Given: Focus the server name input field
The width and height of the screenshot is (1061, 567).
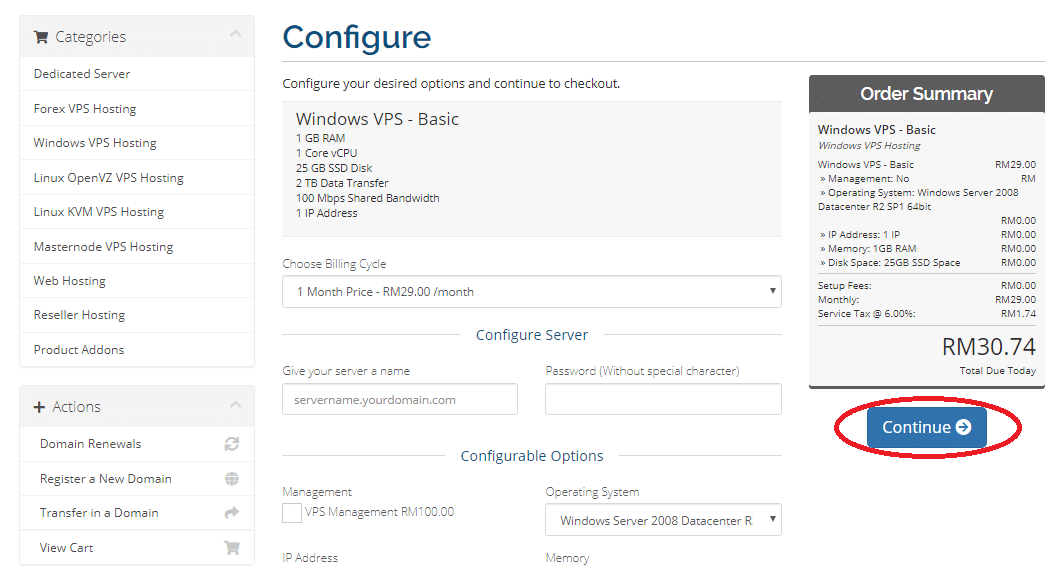Looking at the screenshot, I should (x=400, y=399).
